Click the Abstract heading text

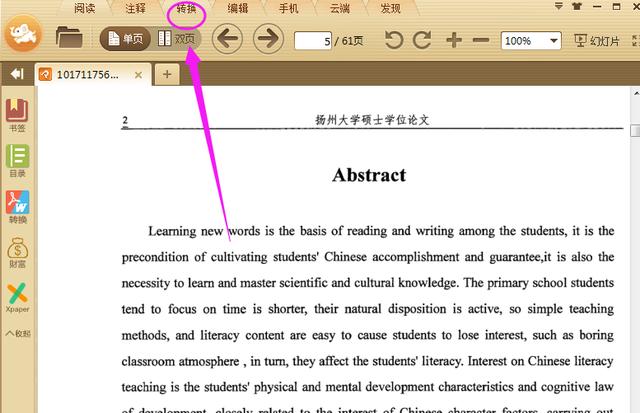tap(369, 175)
